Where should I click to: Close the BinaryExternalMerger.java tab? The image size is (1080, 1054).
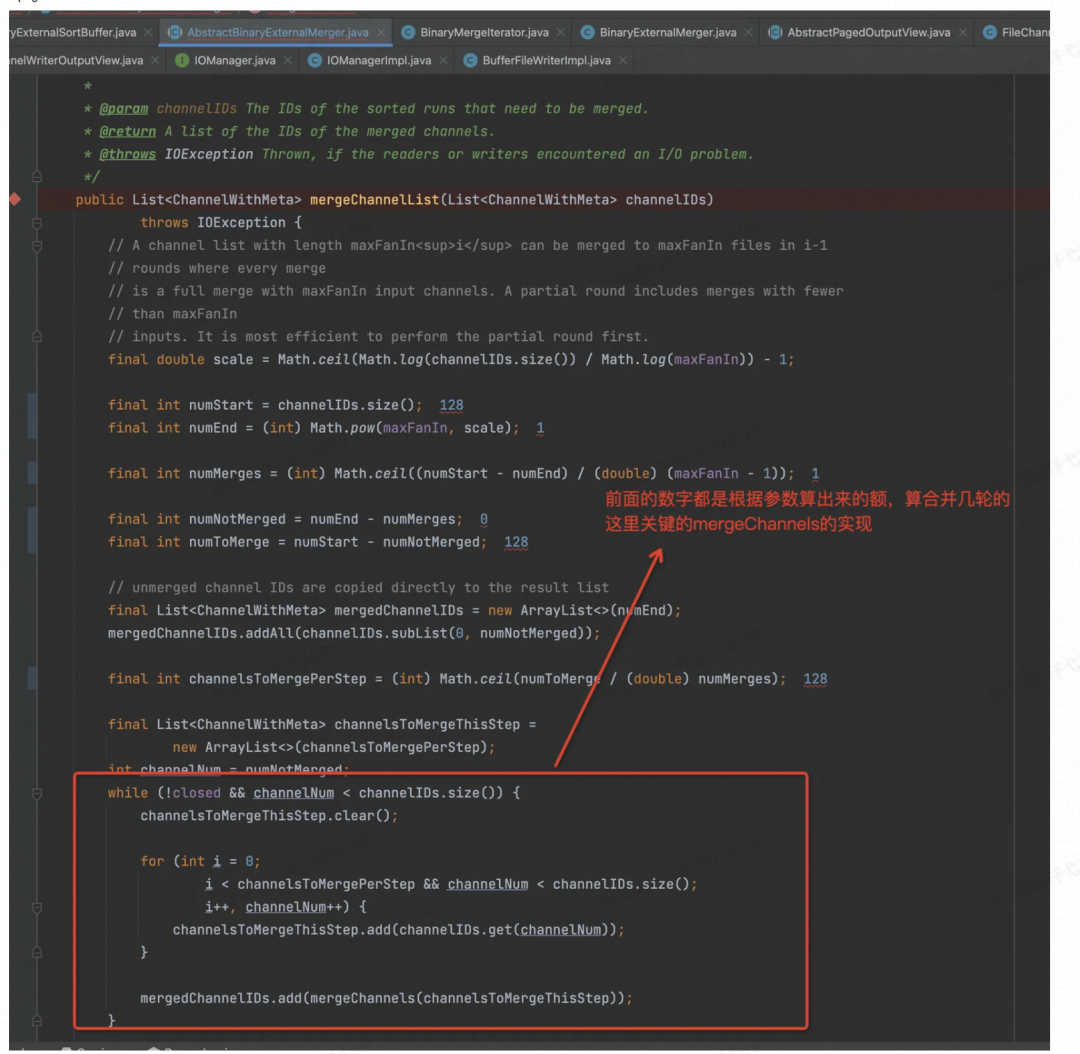tap(748, 32)
